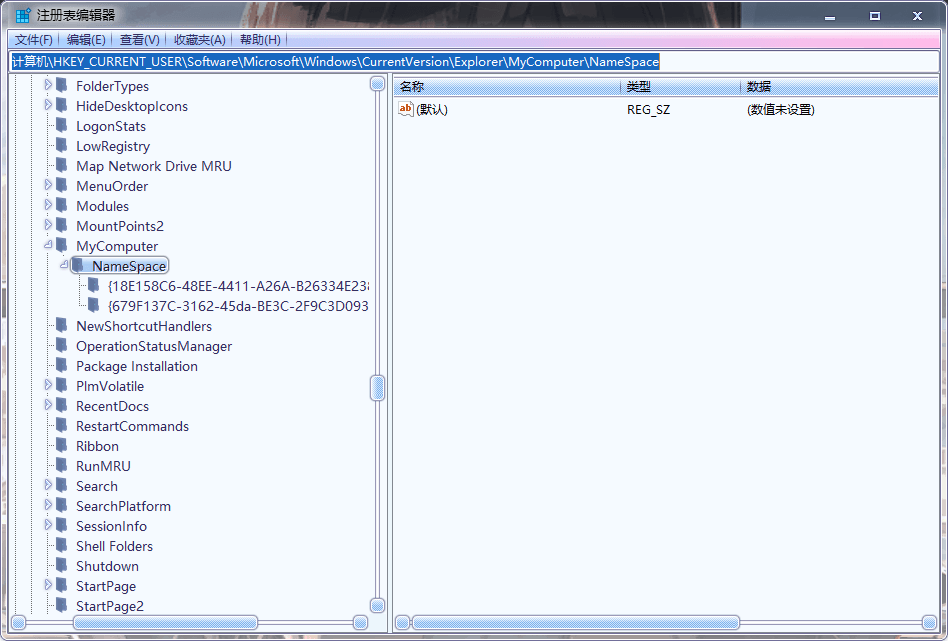Image resolution: width=948 pixels, height=641 pixels.
Task: Select the StartPage key label
Action: [x=106, y=586]
